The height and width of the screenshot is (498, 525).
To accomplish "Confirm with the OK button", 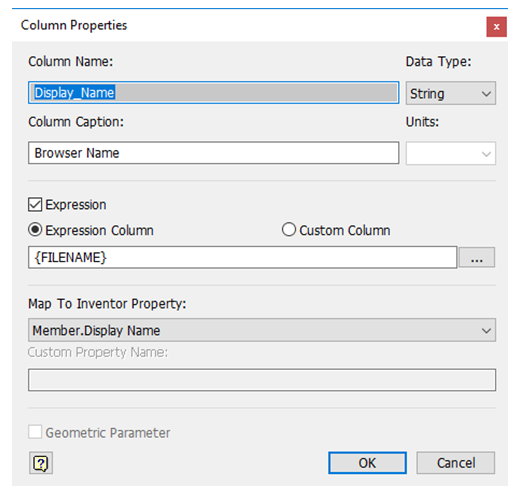I will [x=367, y=463].
